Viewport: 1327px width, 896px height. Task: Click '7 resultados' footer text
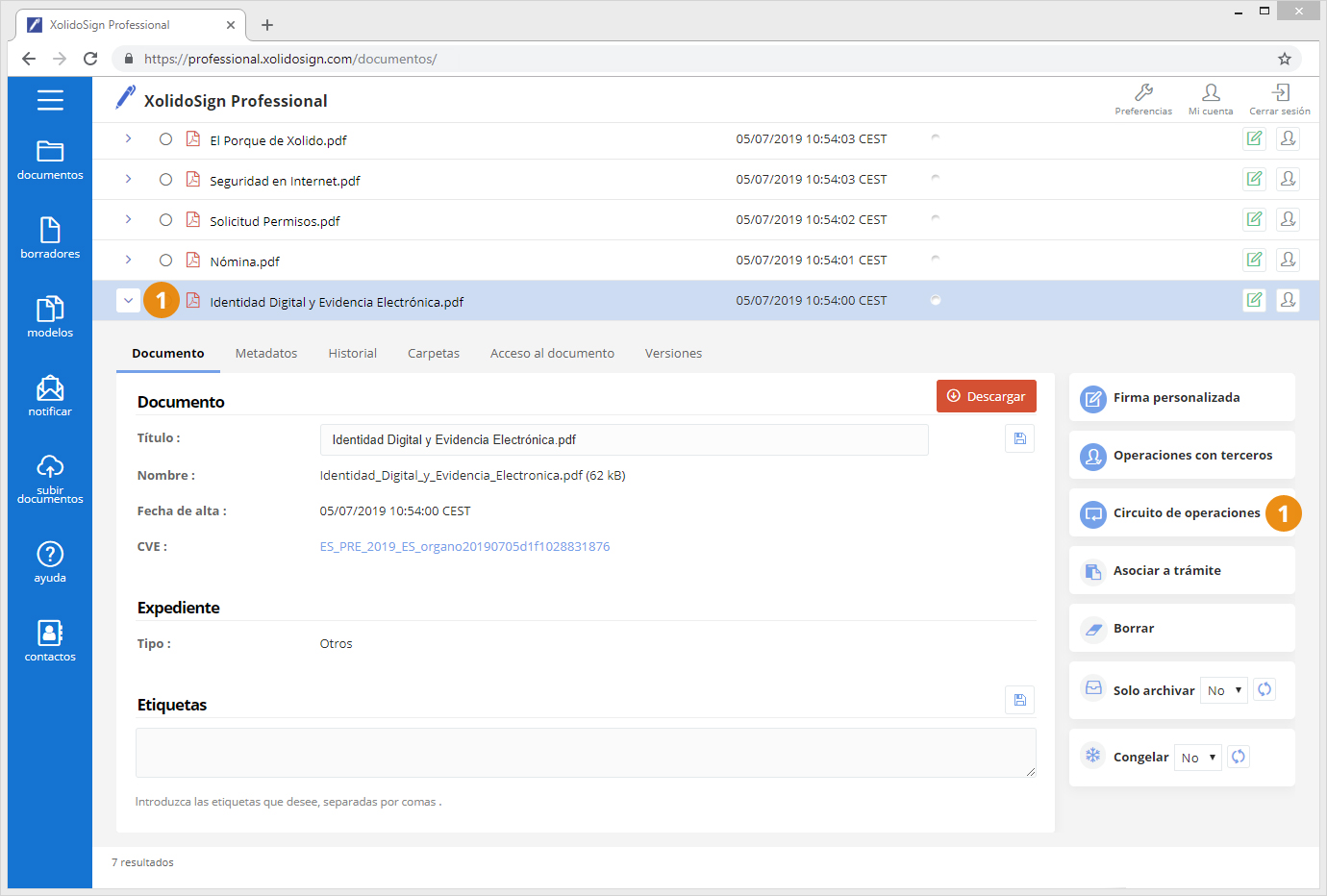click(x=142, y=862)
